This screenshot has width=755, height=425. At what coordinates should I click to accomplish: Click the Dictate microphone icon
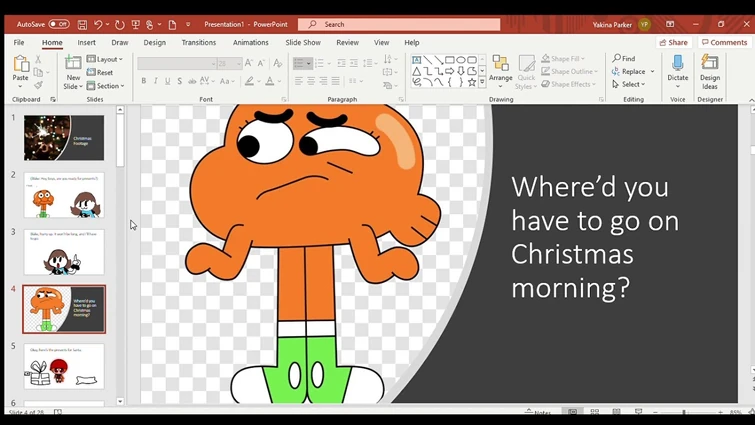[x=677, y=63]
